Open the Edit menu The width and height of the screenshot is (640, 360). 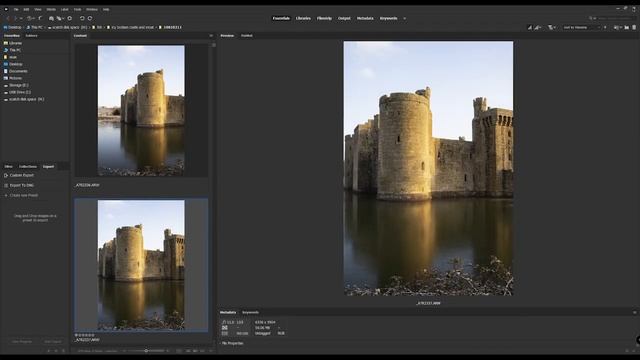coord(26,9)
